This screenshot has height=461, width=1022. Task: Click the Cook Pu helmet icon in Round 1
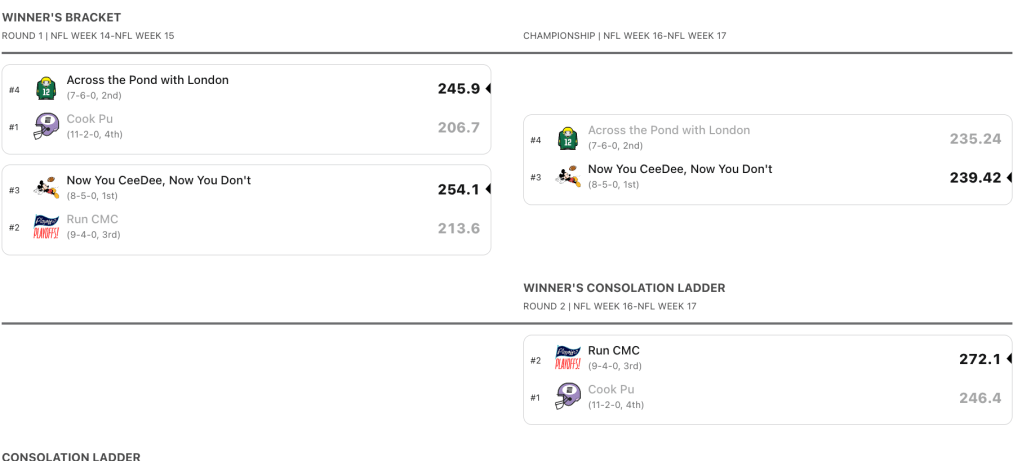click(46, 126)
